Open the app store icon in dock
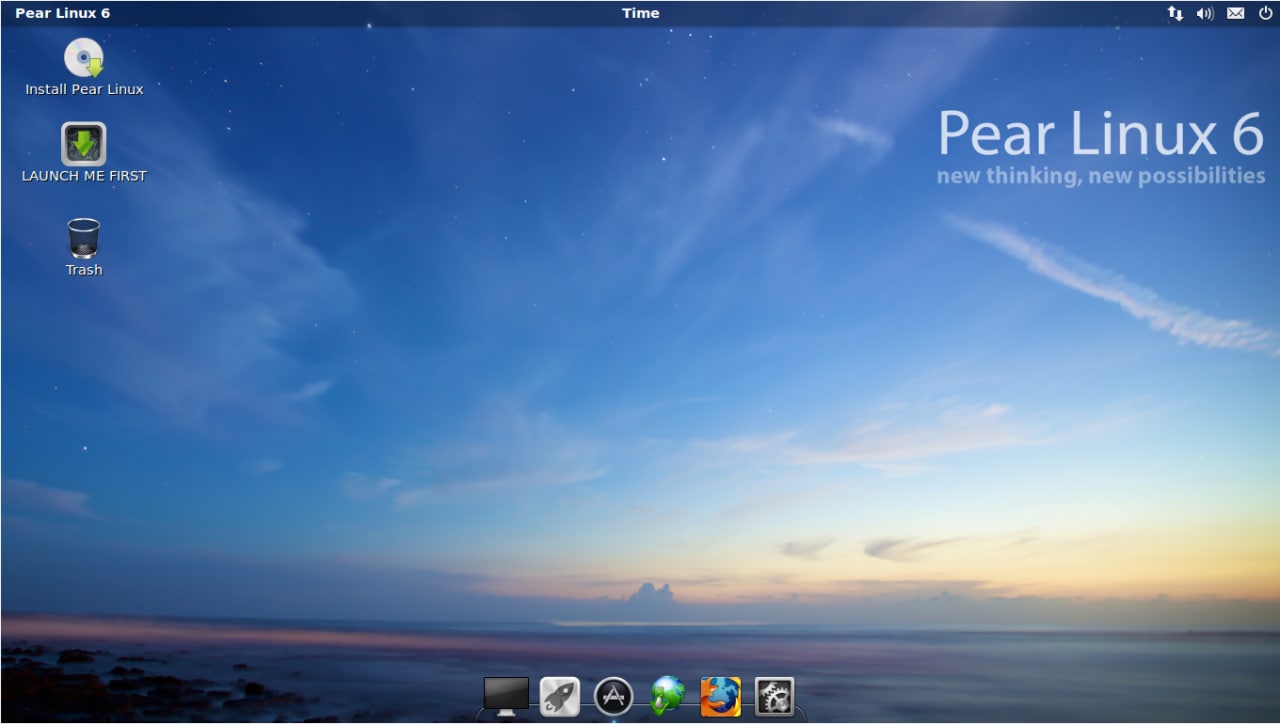 coord(614,696)
